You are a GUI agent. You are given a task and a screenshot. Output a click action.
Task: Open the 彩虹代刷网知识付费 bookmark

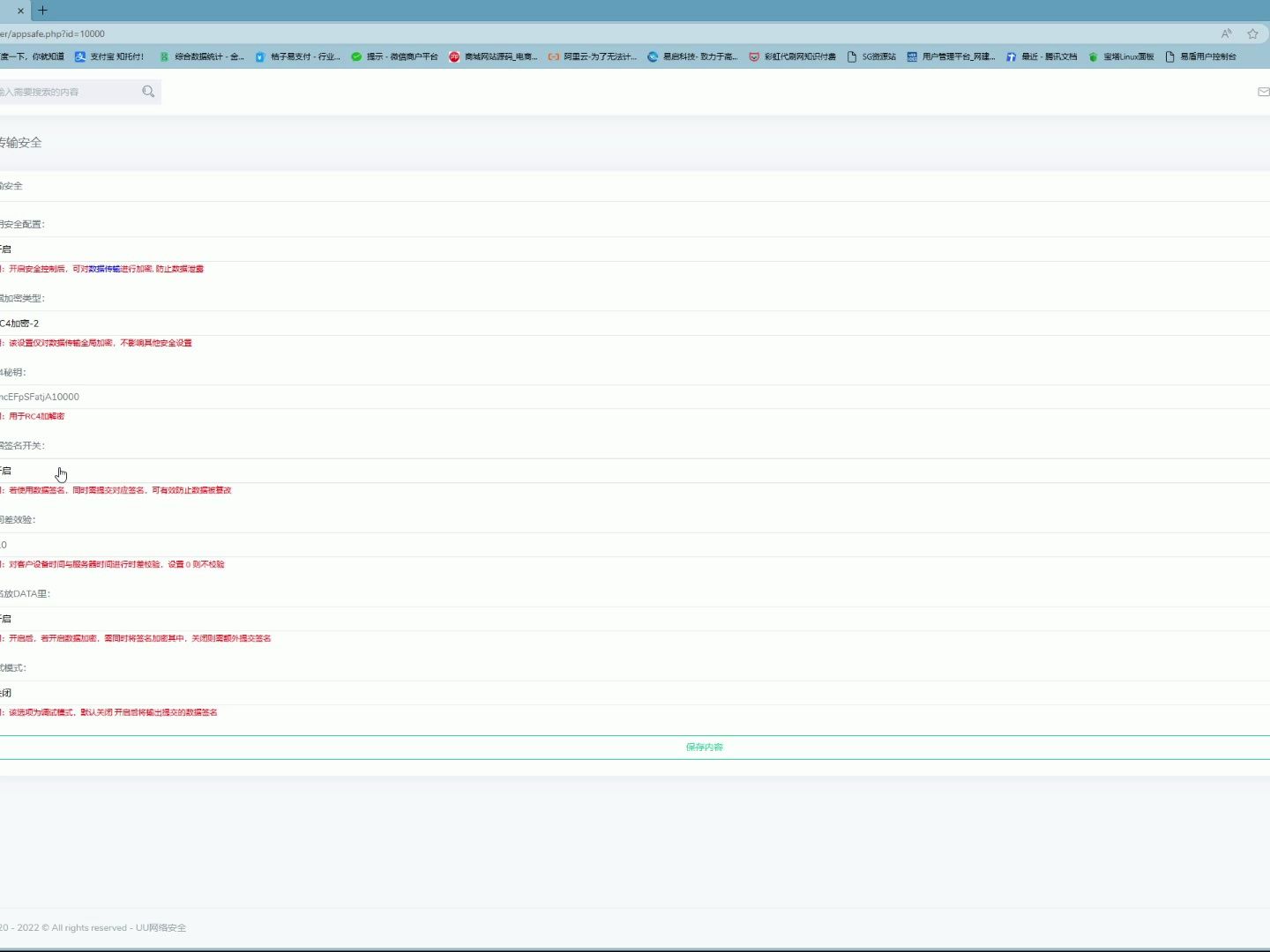[792, 56]
